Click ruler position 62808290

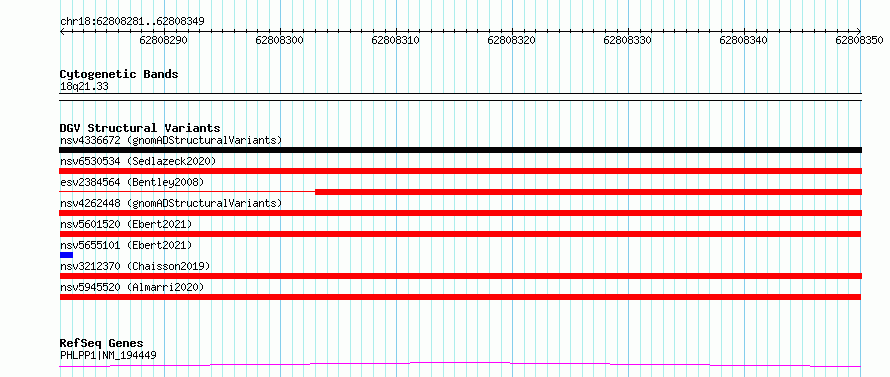164,40
